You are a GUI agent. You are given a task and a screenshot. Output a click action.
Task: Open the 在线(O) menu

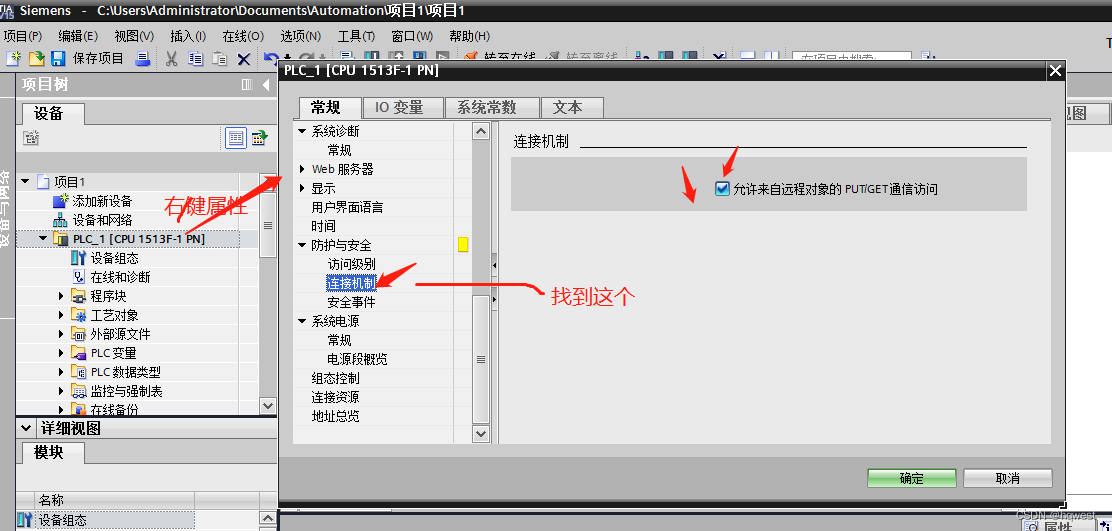[243, 36]
